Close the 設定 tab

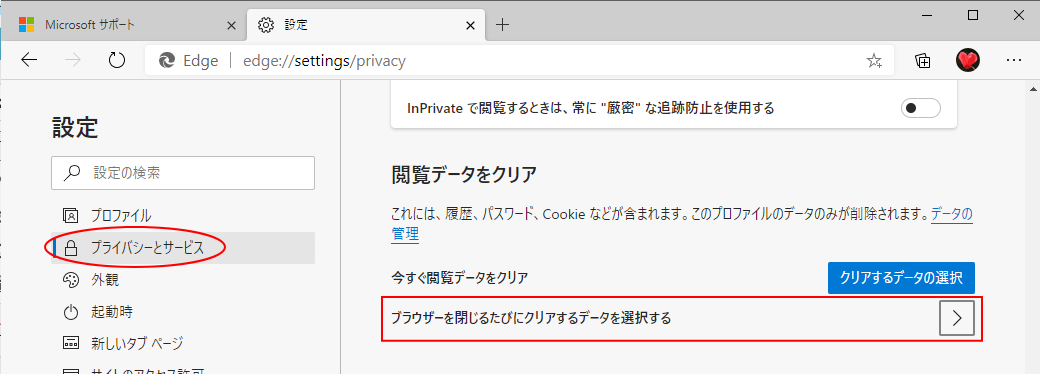pos(470,26)
